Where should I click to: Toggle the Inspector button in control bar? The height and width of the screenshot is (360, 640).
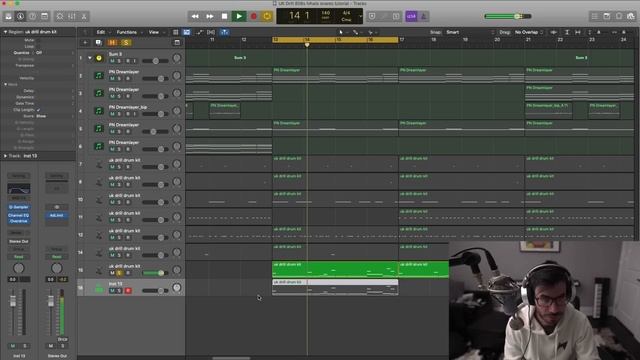click(x=20, y=16)
